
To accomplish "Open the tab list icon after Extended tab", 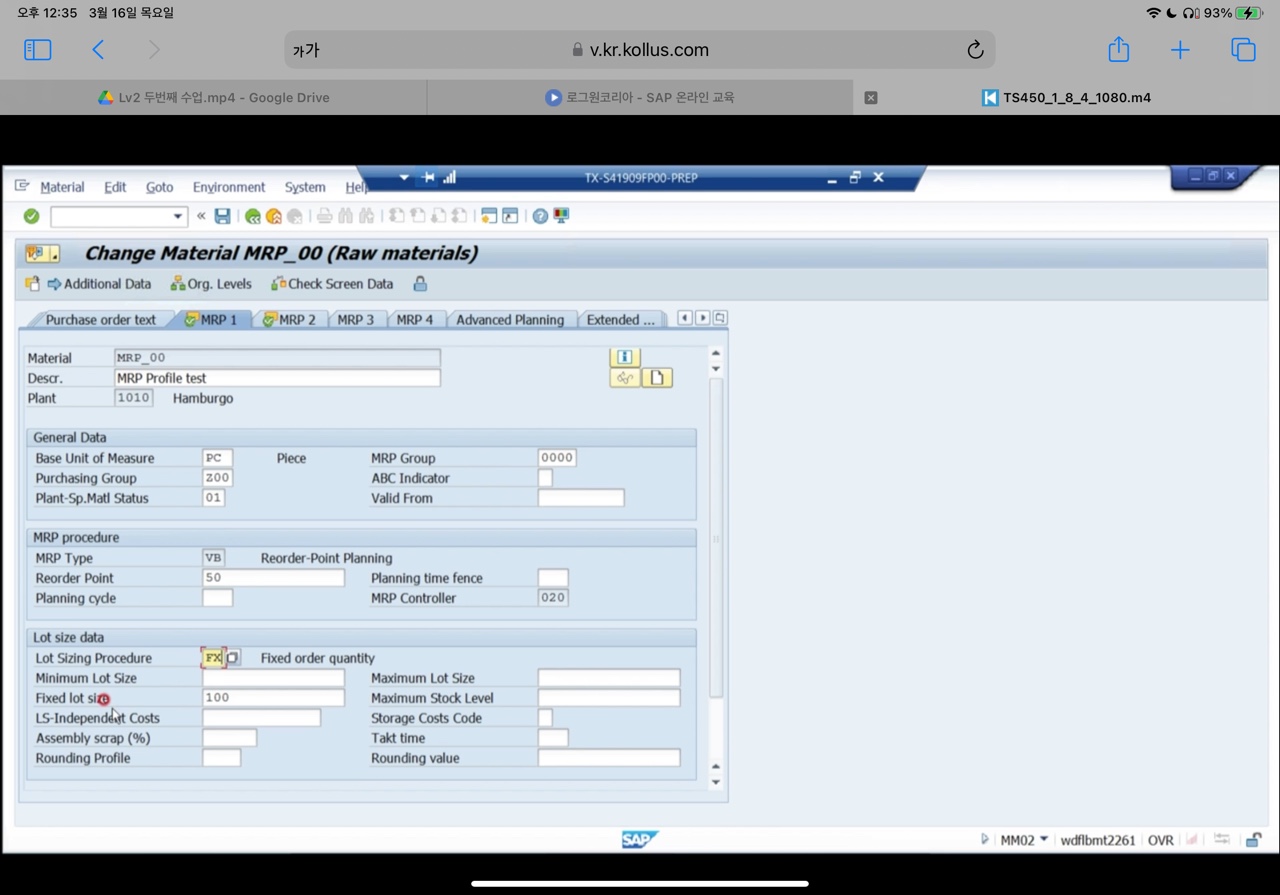I will click(720, 318).
